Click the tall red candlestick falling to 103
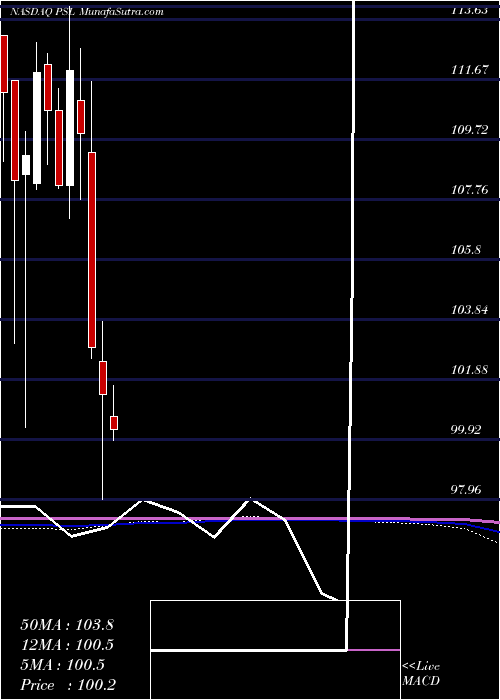 [x=92, y=250]
